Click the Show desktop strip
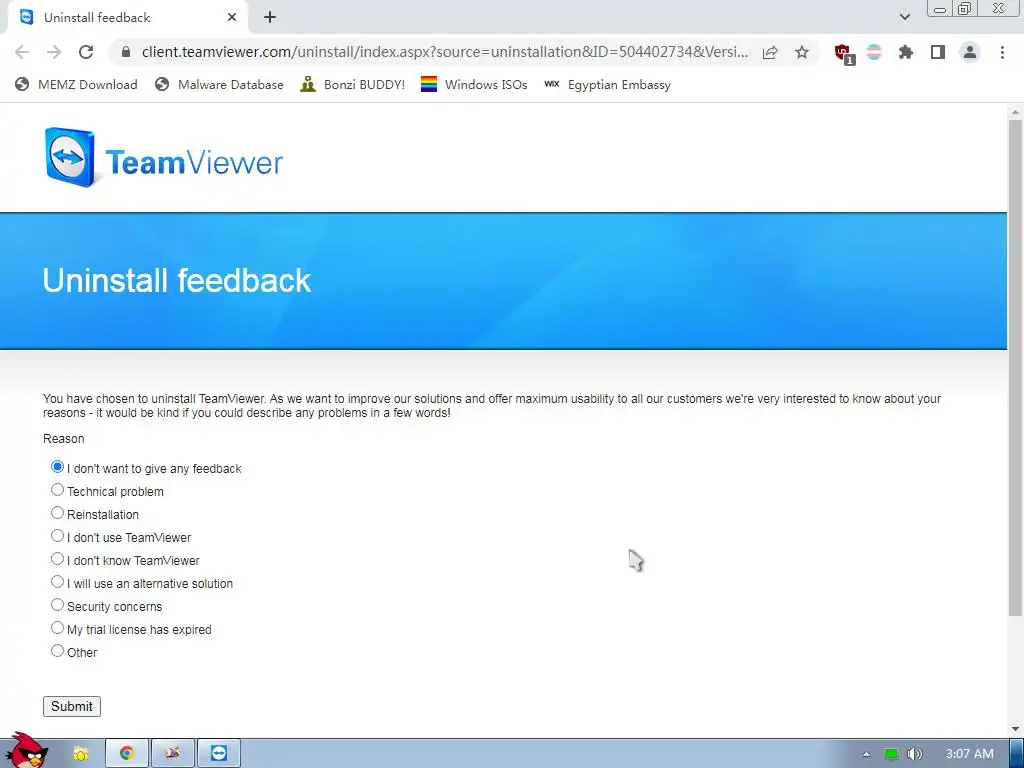 coord(1017,754)
